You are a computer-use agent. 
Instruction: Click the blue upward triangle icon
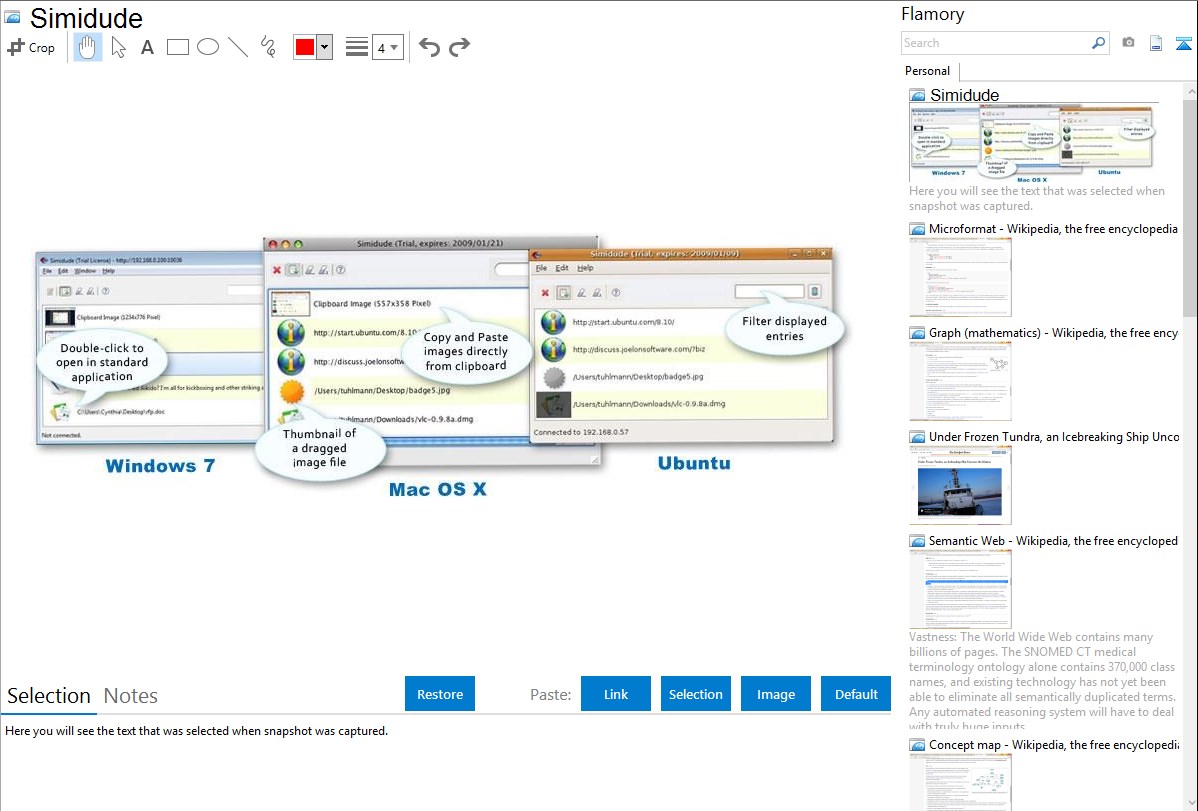pos(1183,43)
